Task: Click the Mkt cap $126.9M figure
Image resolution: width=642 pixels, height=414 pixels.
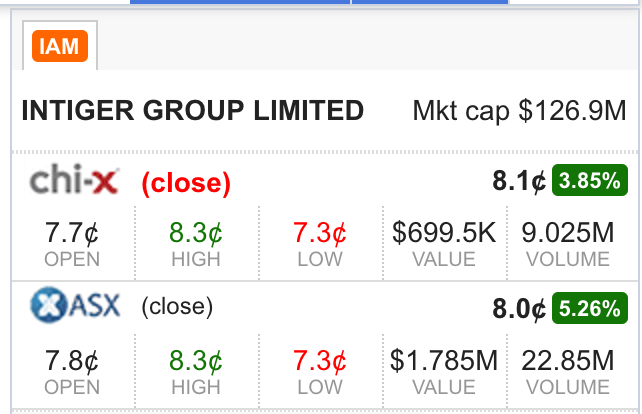Action: (x=519, y=111)
